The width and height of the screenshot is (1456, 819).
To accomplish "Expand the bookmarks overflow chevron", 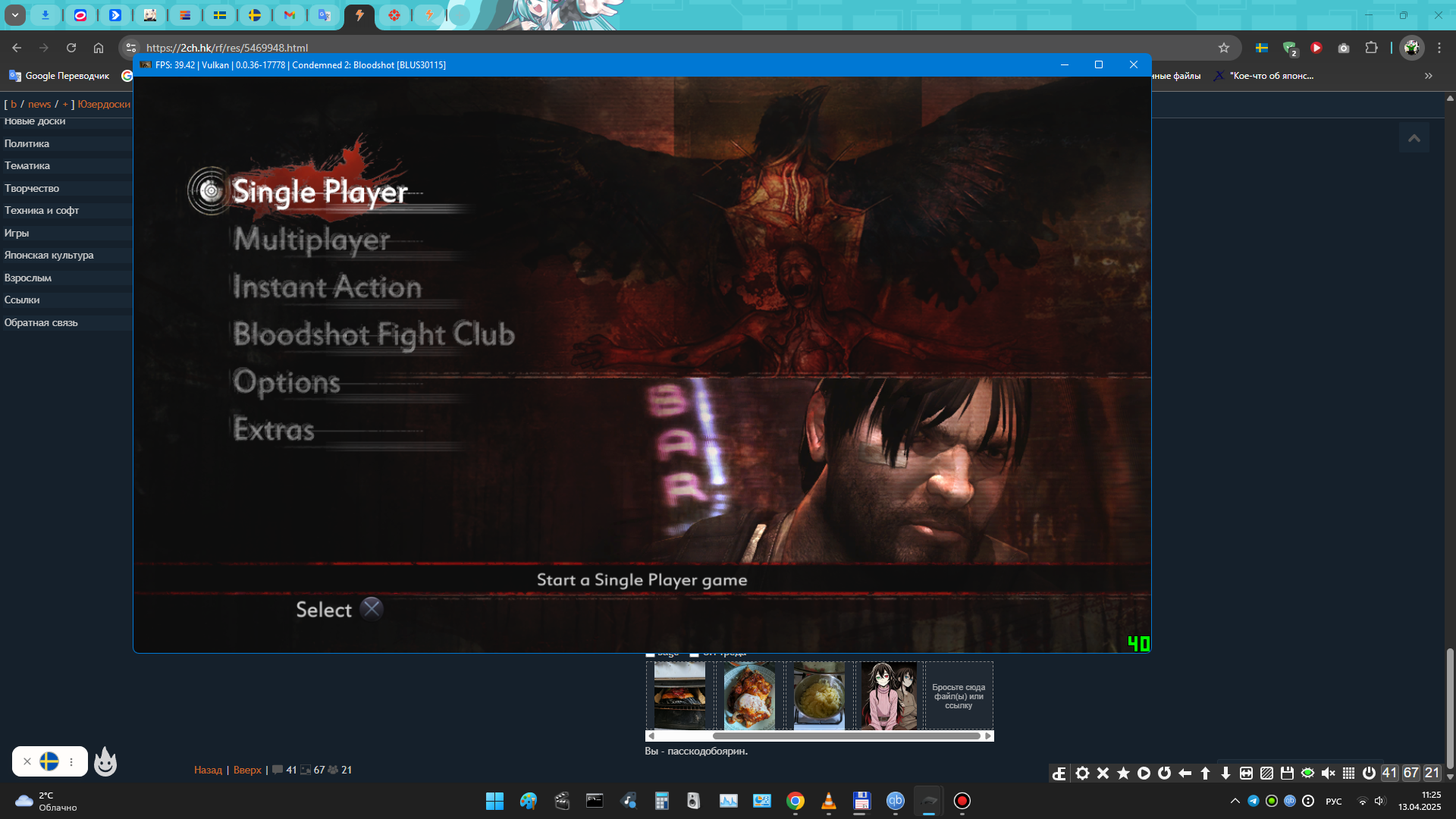I will pyautogui.click(x=1429, y=76).
